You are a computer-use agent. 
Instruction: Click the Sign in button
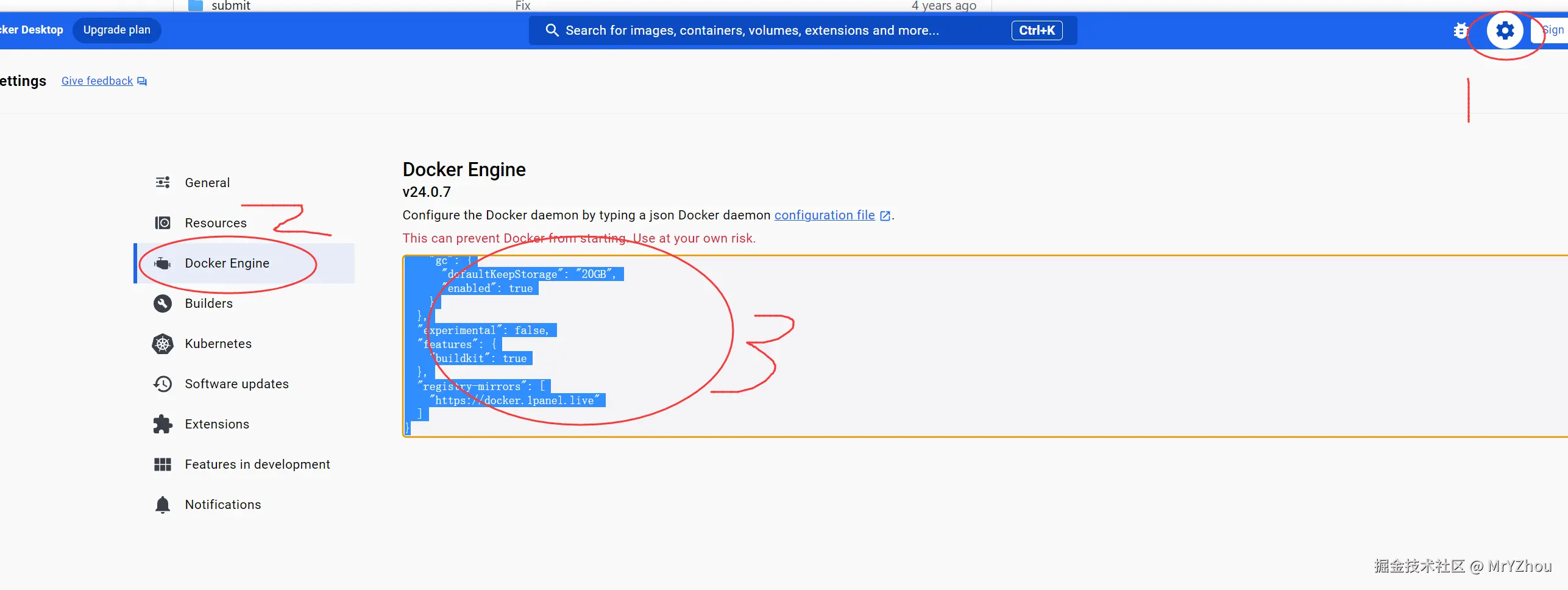1550,30
